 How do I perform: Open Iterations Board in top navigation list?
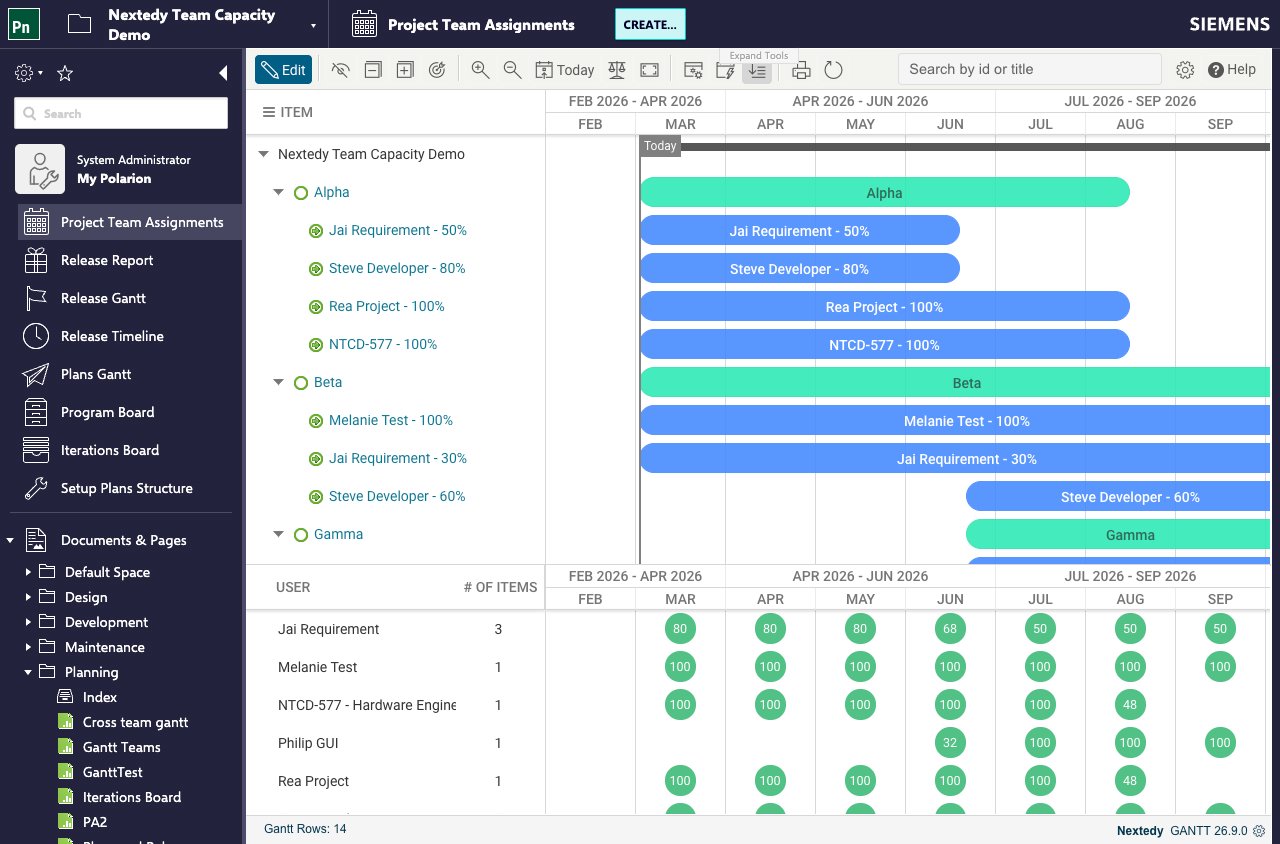(110, 450)
